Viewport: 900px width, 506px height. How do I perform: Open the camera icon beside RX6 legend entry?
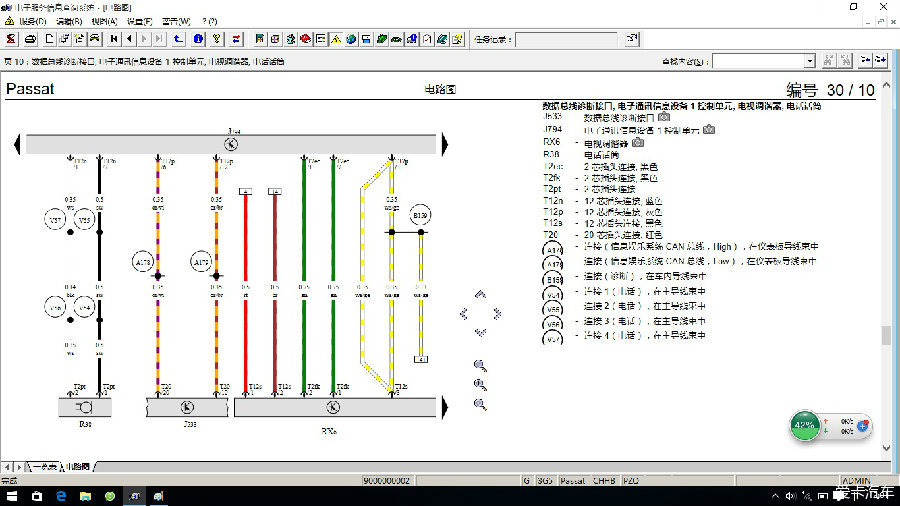pos(638,142)
